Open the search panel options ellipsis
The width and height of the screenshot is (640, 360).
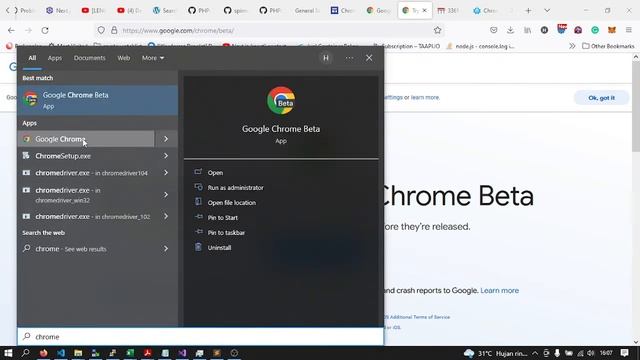point(349,58)
